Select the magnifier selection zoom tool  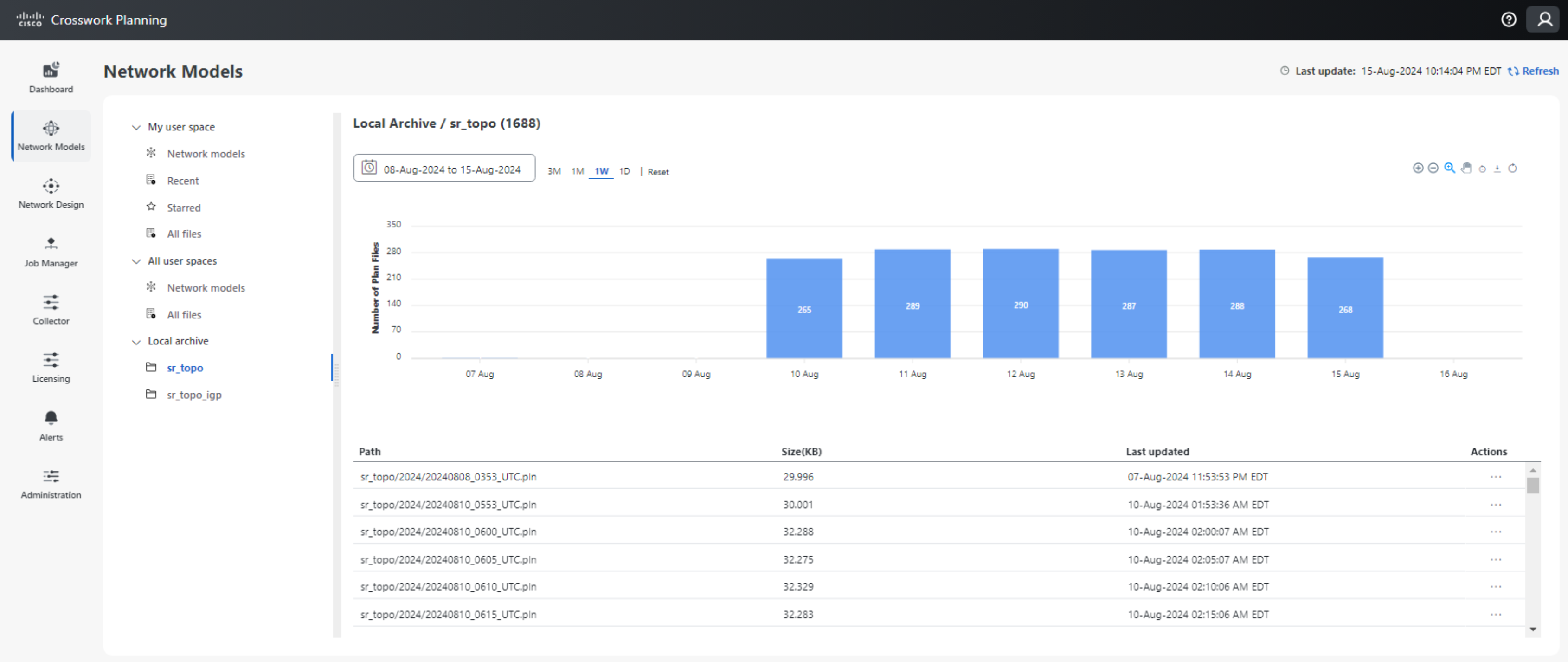click(1449, 168)
